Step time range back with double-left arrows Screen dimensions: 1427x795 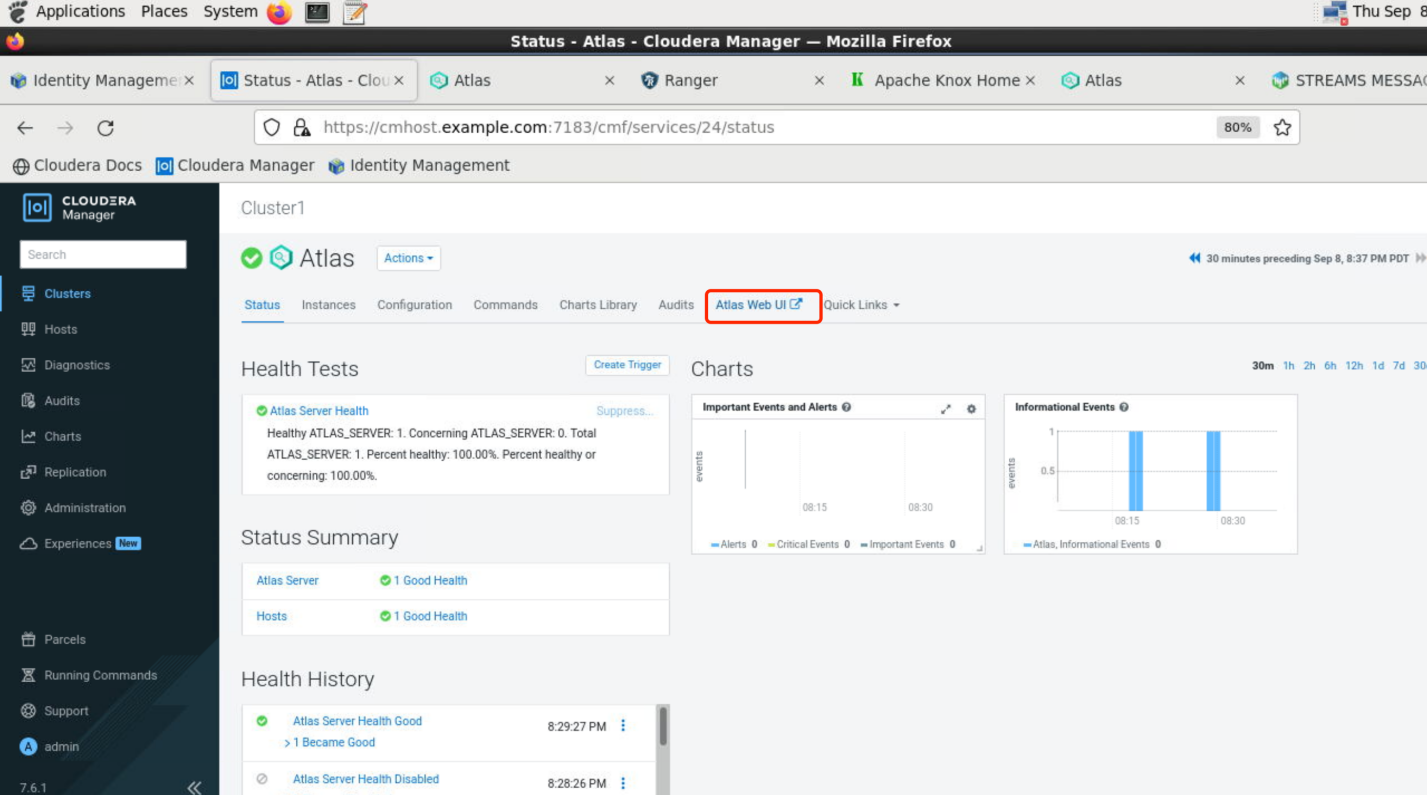[x=1194, y=258]
